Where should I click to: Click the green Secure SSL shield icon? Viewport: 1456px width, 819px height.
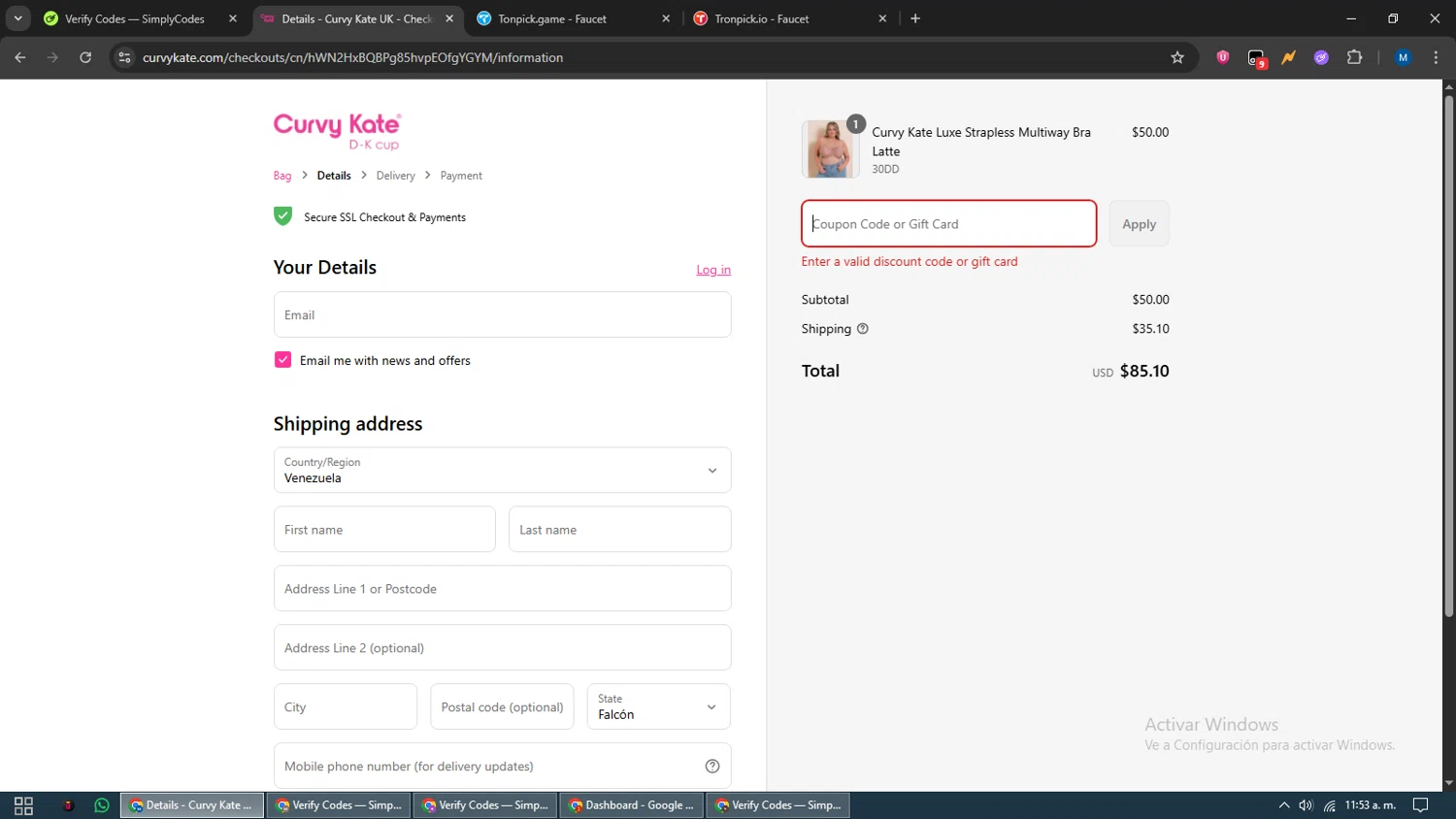pos(282,216)
